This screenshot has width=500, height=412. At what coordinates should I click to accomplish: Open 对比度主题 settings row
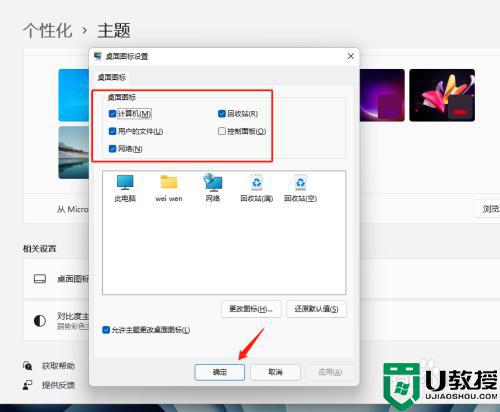pyautogui.click(x=56, y=321)
